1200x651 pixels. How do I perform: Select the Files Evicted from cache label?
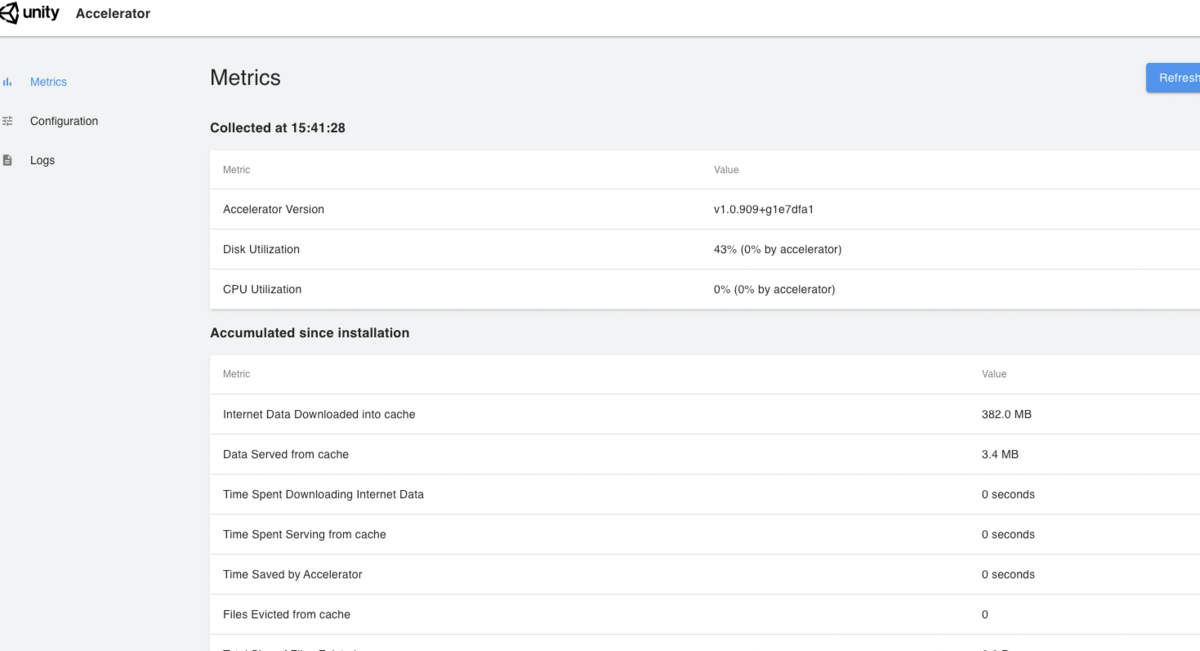tap(286, 614)
